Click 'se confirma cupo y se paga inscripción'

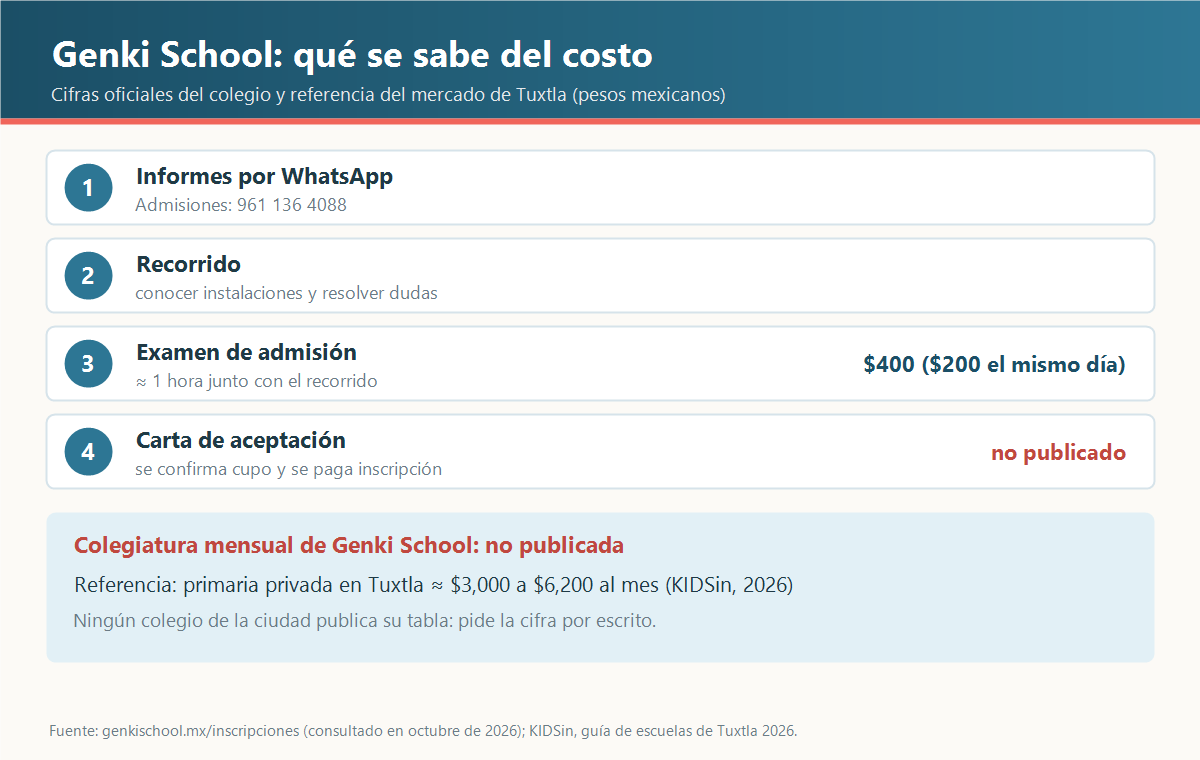289,469
